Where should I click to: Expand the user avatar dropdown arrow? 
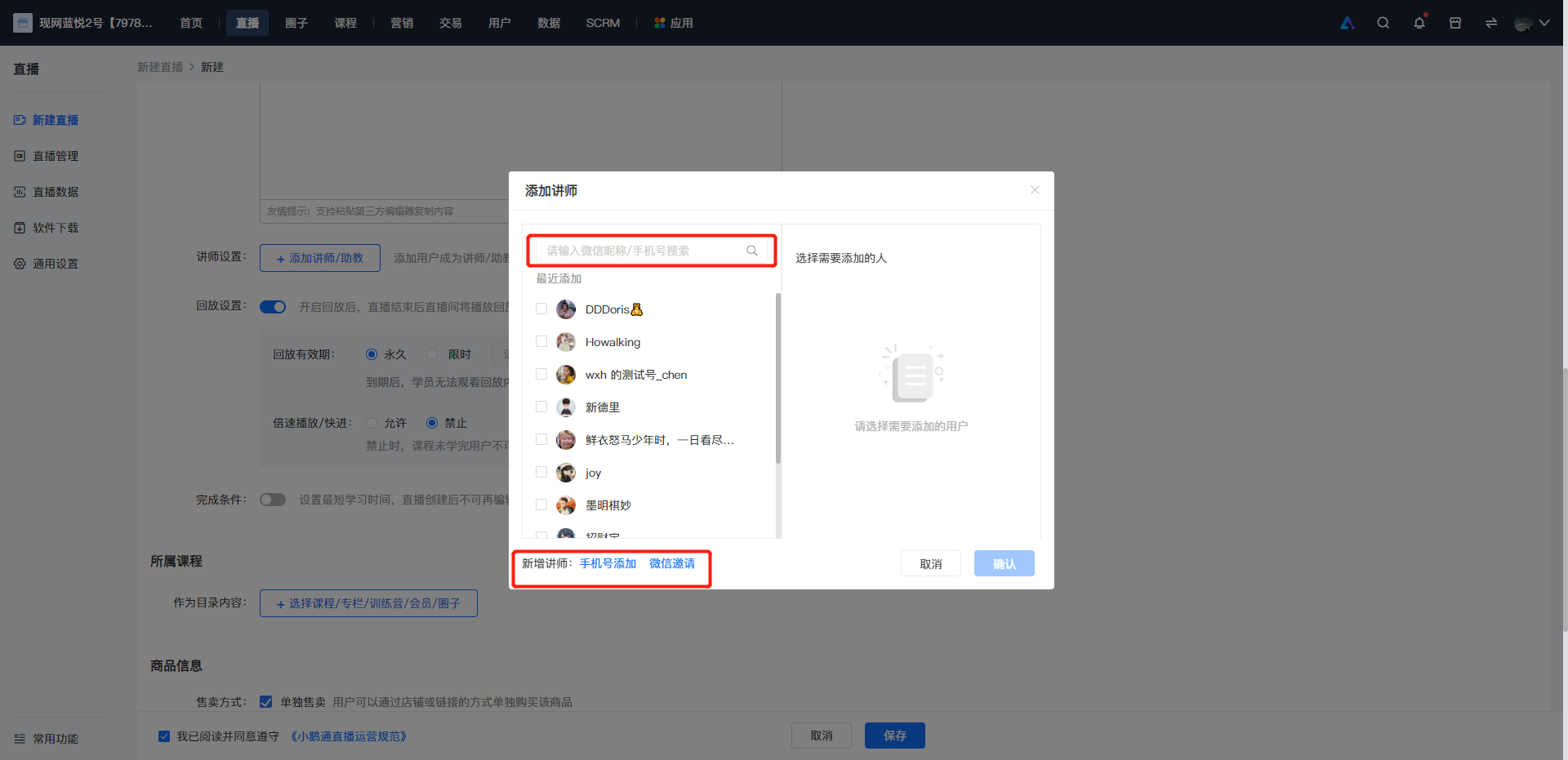pyautogui.click(x=1544, y=23)
